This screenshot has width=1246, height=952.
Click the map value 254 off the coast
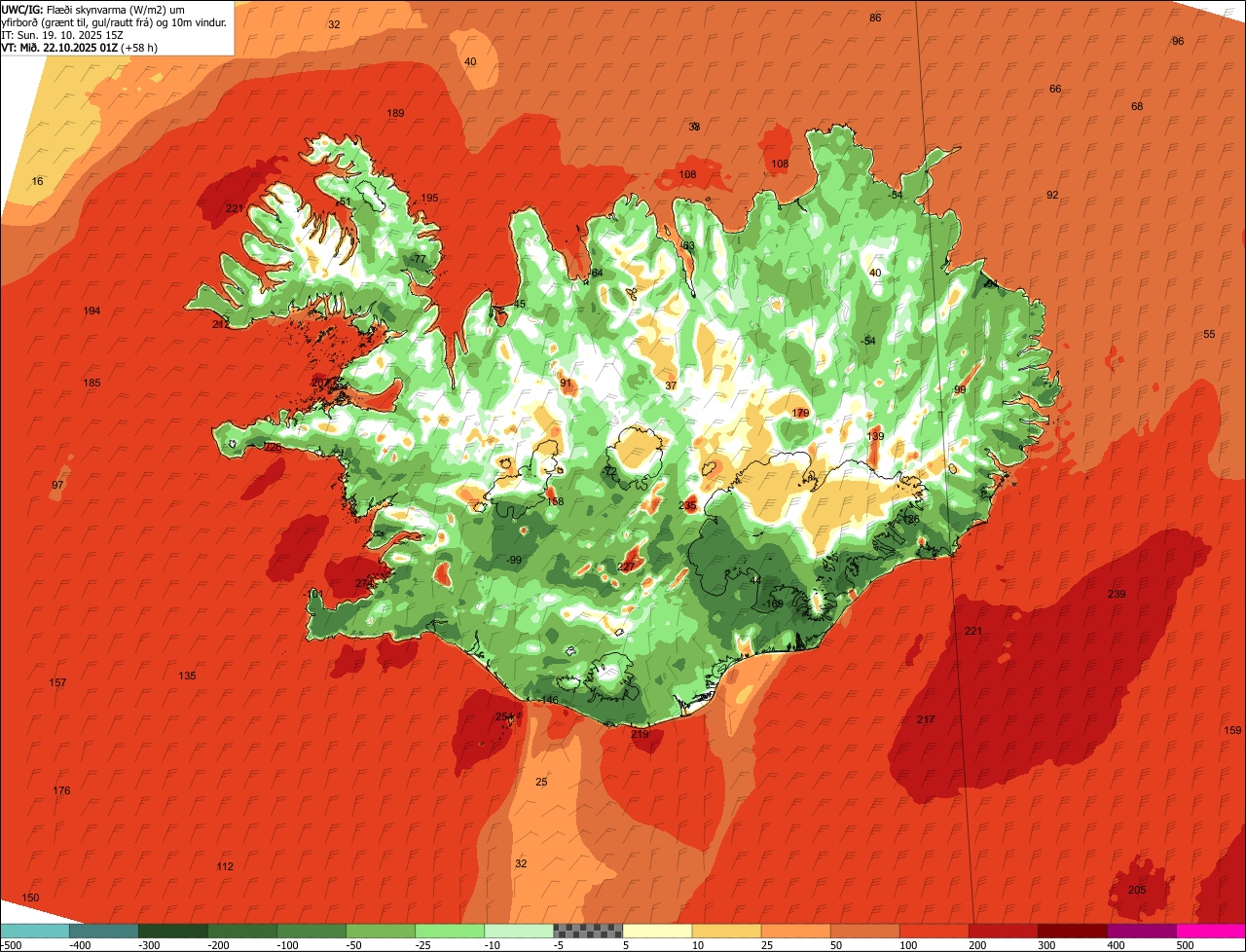point(504,716)
